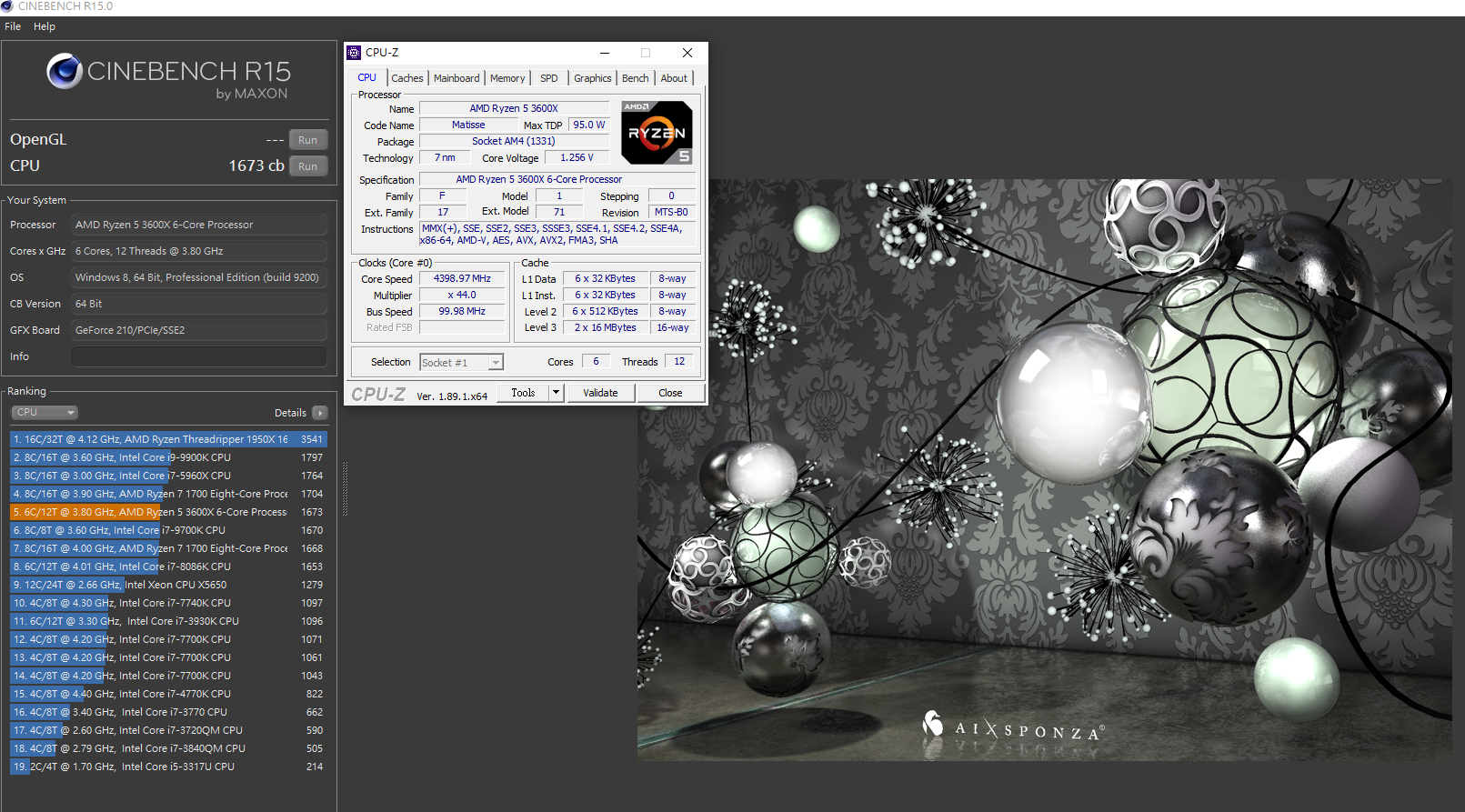Screen dimensions: 1465x812
Task: Run the OpenGL benchmark
Action: click(x=308, y=140)
